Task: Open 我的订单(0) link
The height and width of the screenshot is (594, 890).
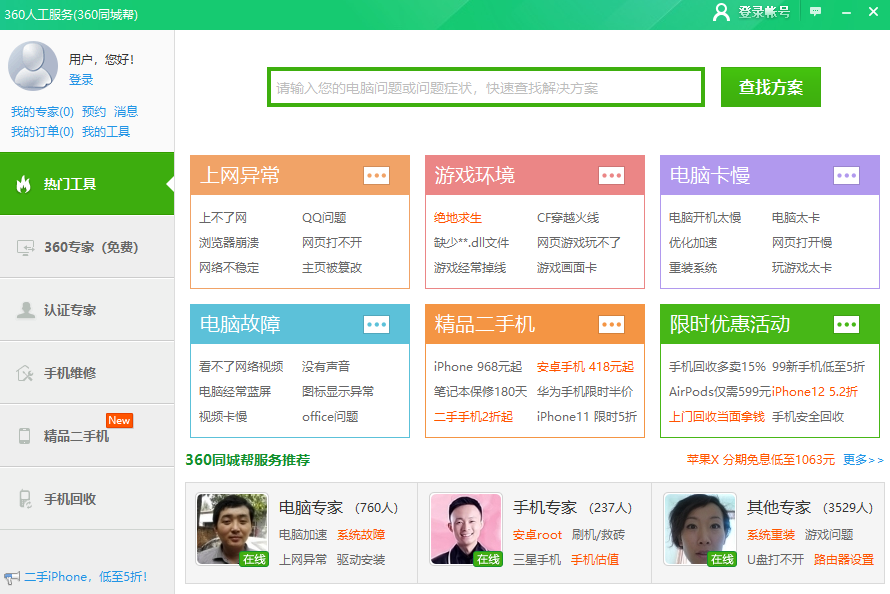Action: 43,132
